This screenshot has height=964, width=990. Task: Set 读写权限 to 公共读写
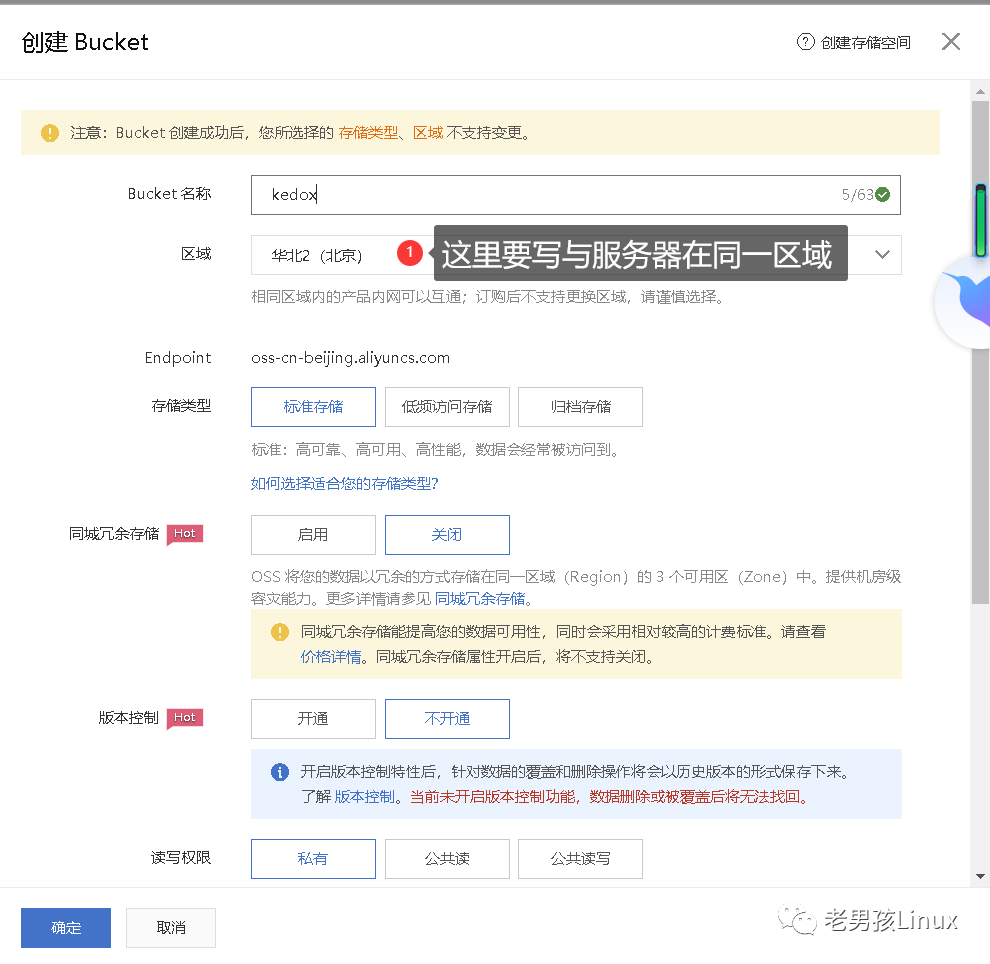pyautogui.click(x=580, y=859)
